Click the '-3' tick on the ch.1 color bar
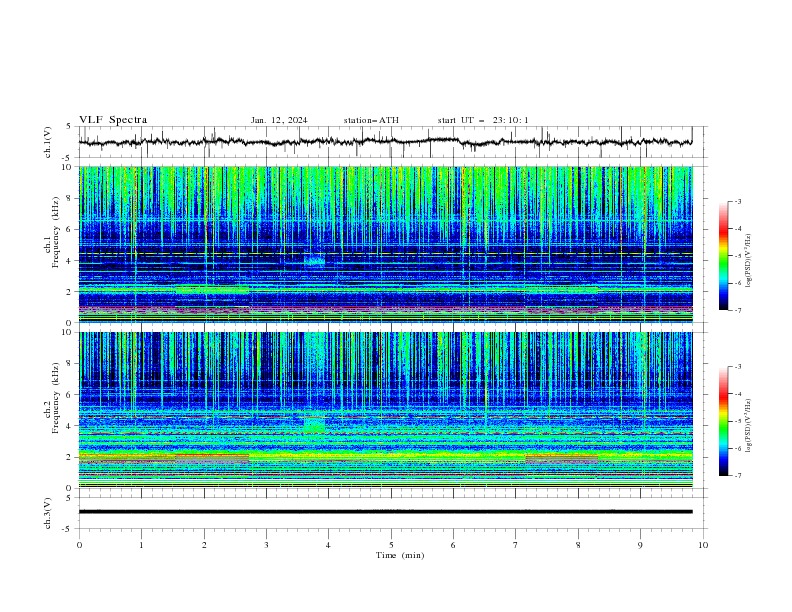 tap(737, 201)
